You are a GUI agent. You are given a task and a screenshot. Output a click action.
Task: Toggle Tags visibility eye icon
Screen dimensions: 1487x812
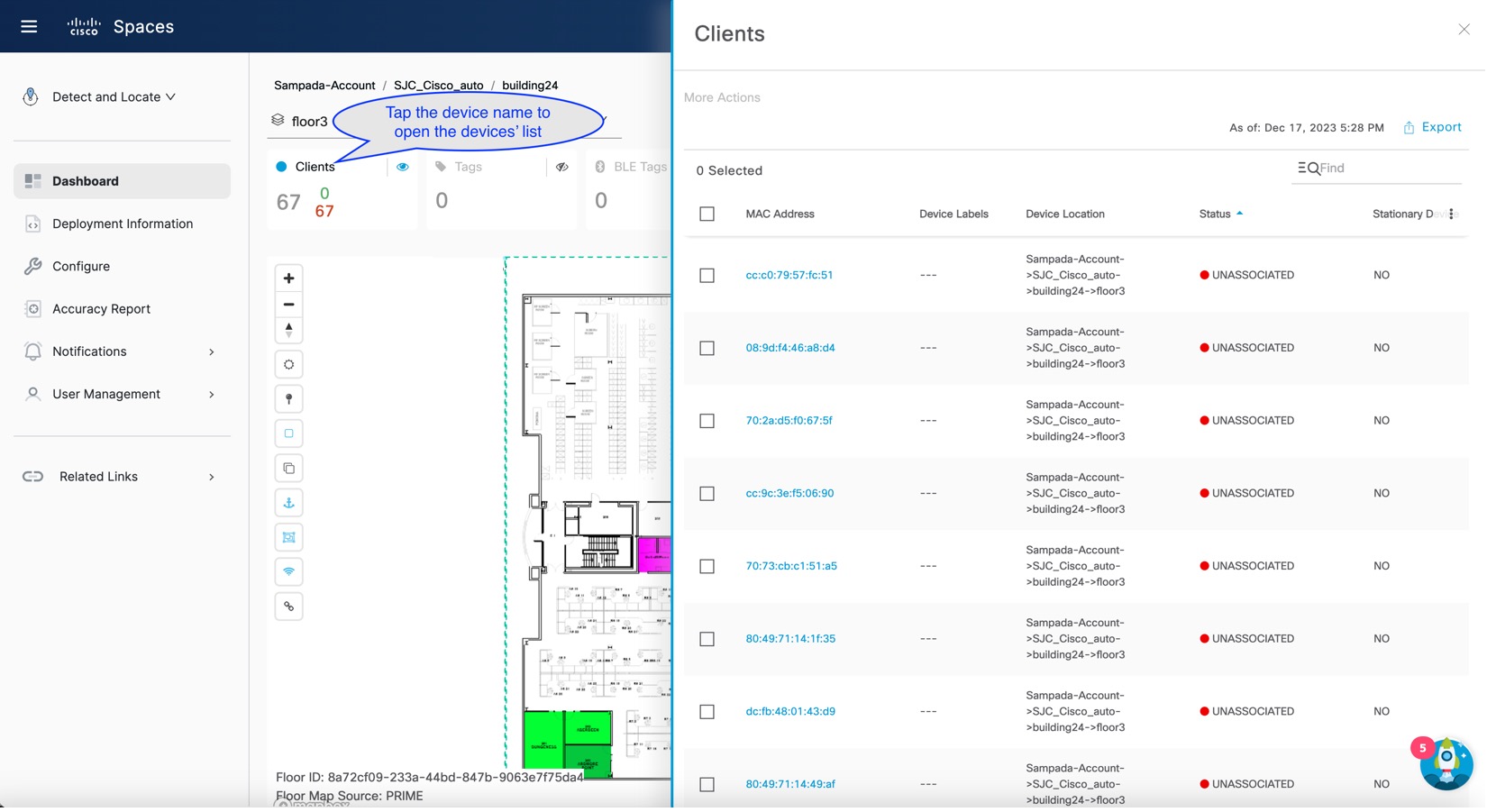coord(562,167)
